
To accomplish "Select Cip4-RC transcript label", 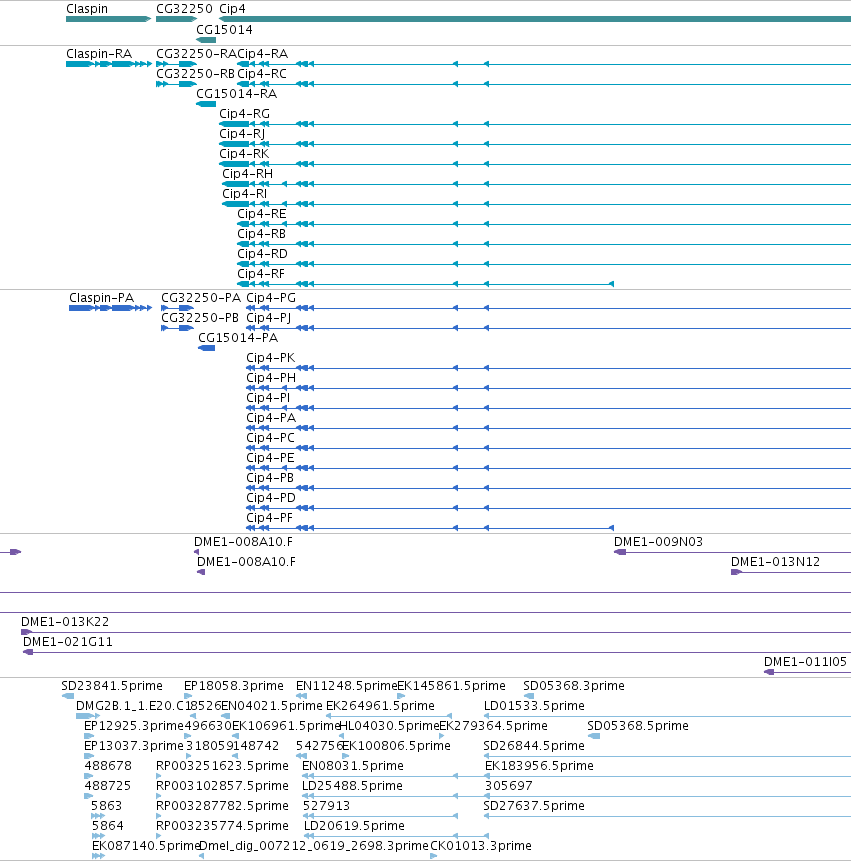I will (x=262, y=74).
